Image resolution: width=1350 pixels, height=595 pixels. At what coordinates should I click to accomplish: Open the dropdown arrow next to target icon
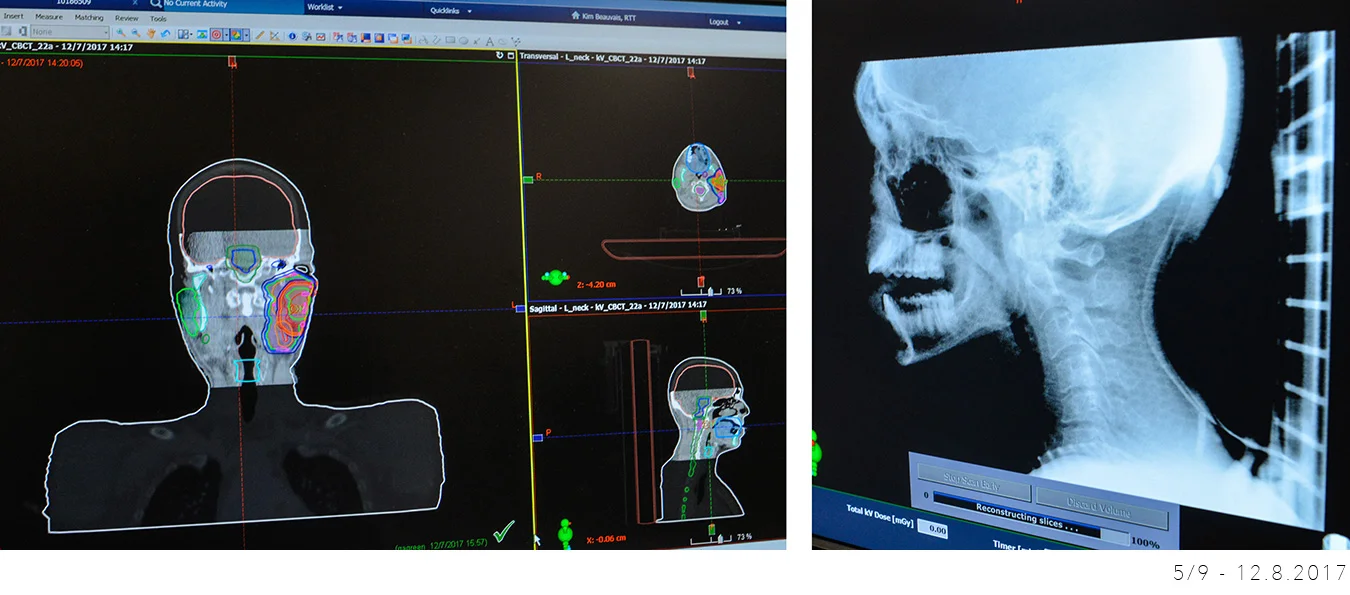click(226, 35)
